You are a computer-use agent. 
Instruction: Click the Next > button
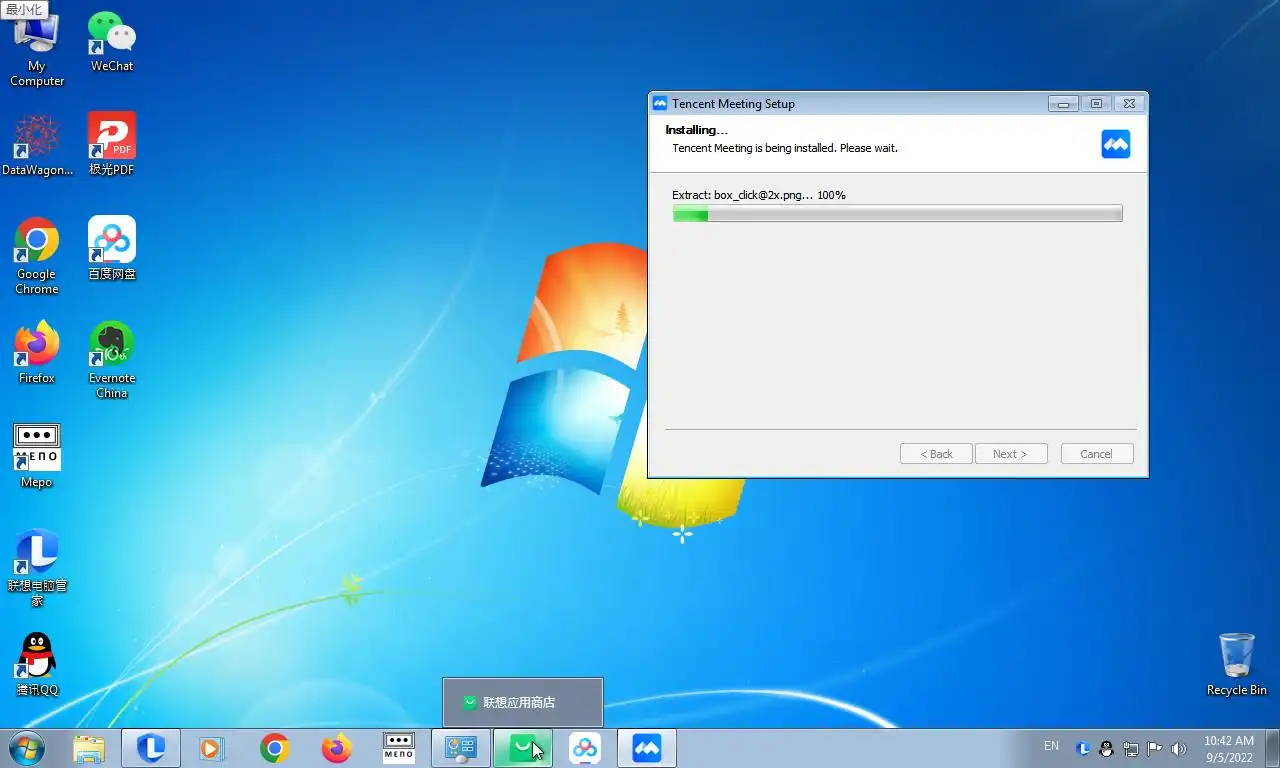[x=1011, y=454]
